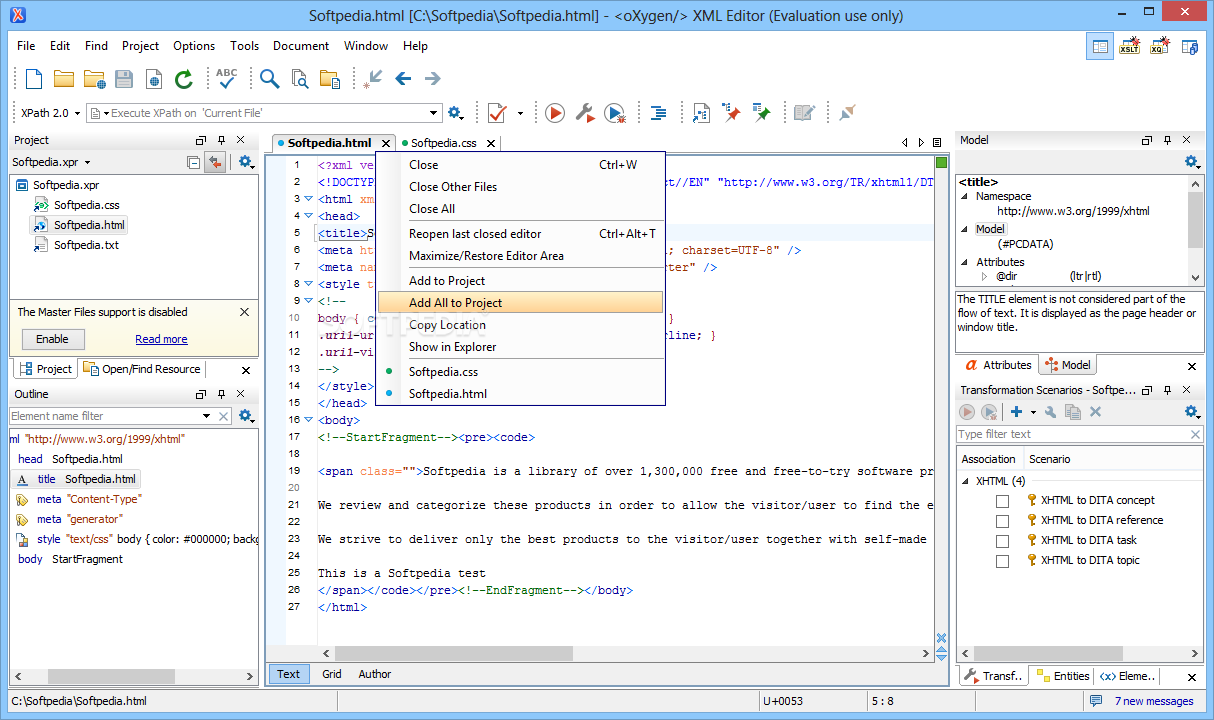
Task: Select Softpedia.txt in project tree
Action: click(x=86, y=245)
